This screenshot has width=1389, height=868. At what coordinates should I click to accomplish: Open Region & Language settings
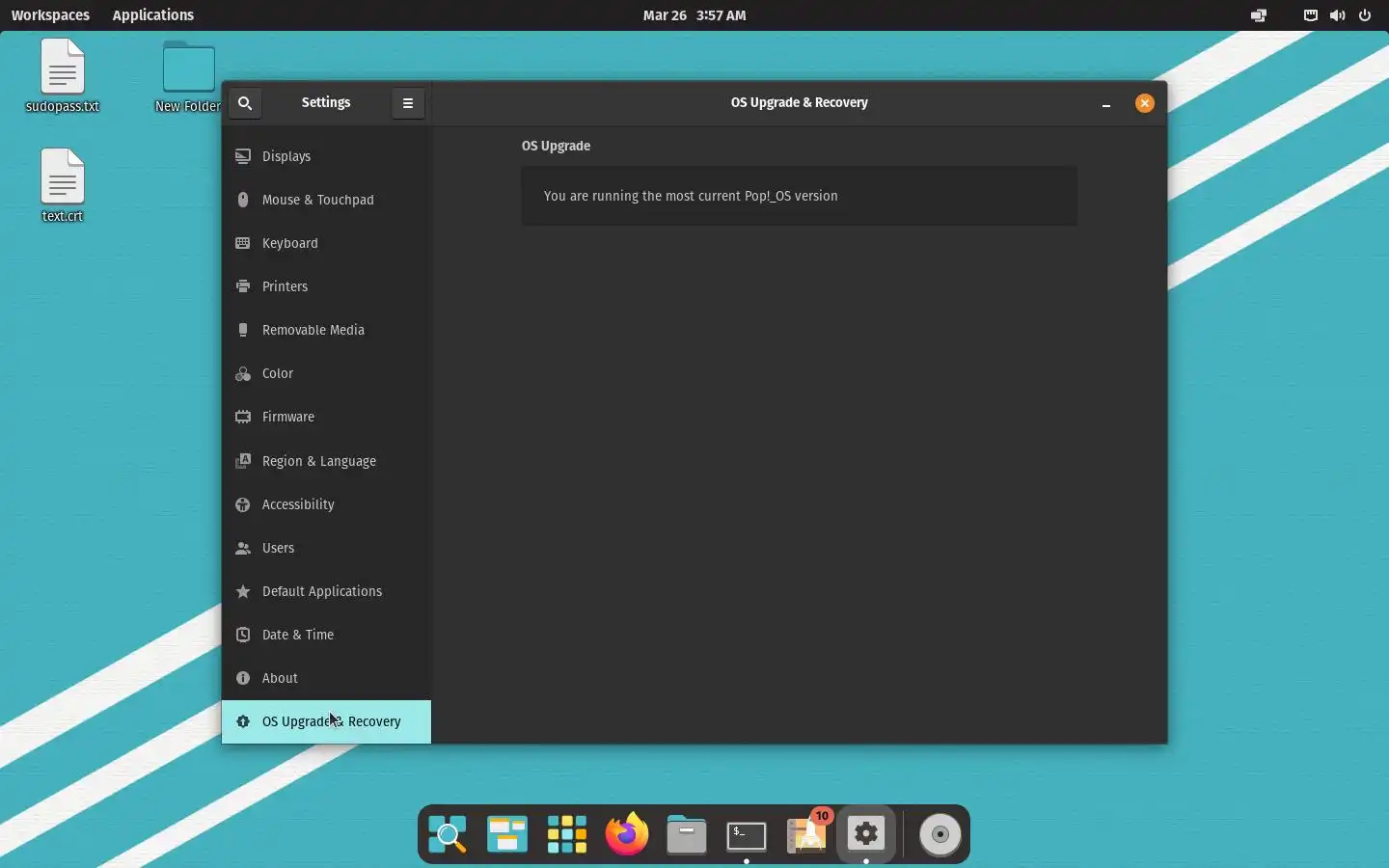click(x=327, y=461)
